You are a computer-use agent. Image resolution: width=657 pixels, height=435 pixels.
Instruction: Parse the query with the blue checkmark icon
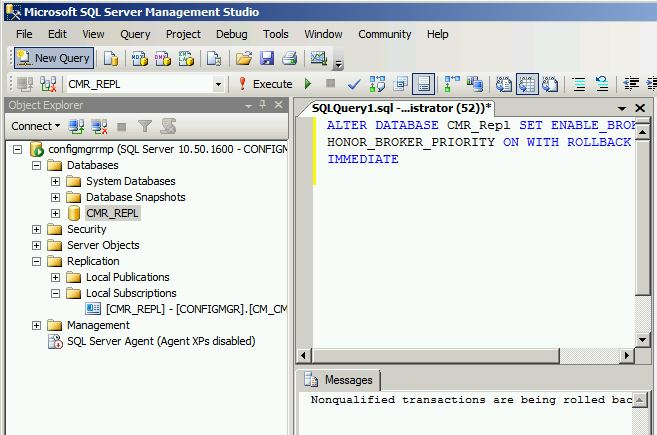[354, 84]
